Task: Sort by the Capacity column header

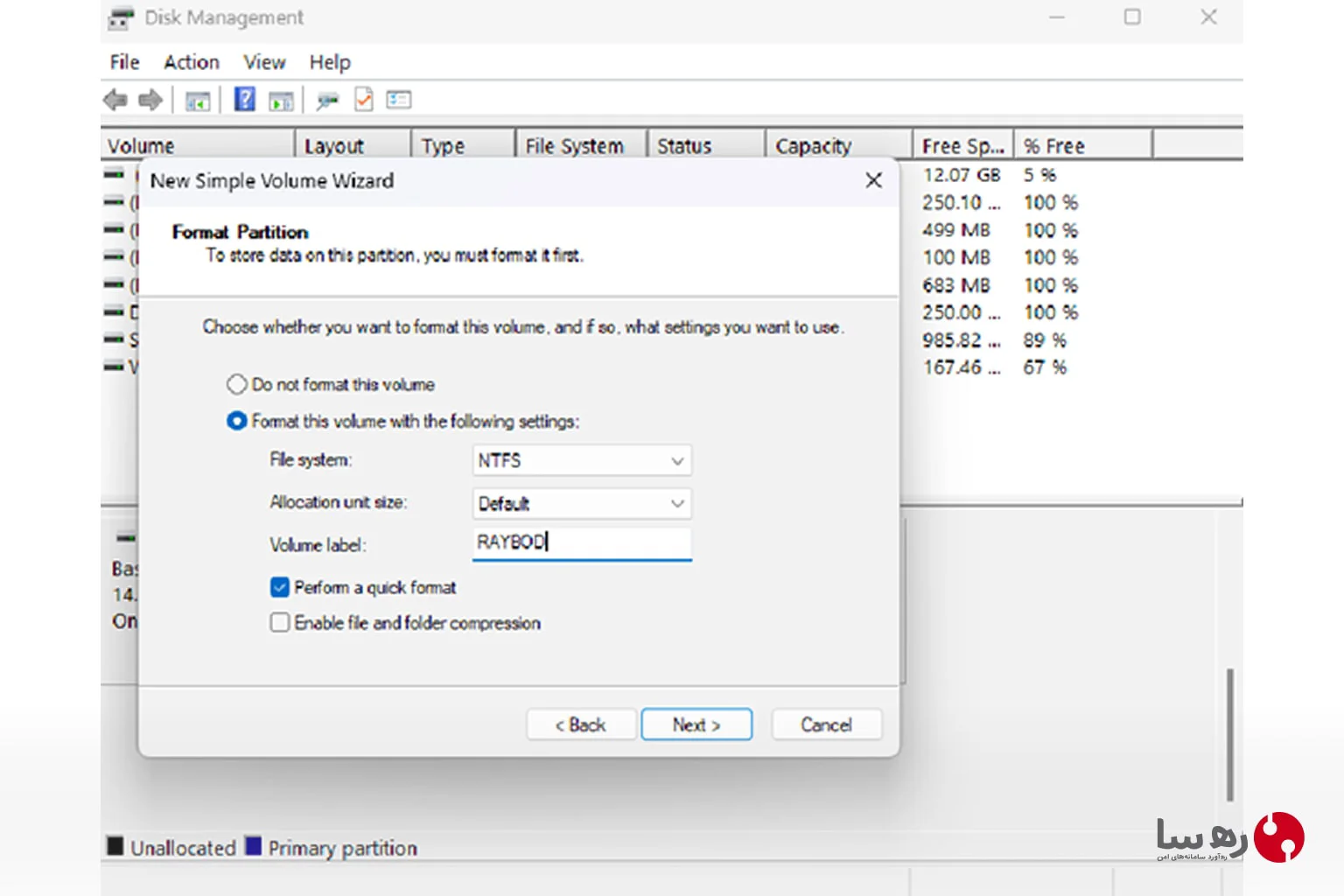Action: [840, 145]
